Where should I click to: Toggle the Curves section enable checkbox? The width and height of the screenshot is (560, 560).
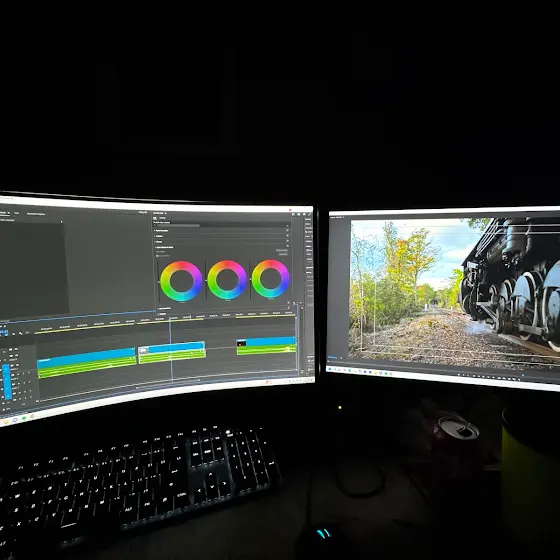[x=287, y=241]
